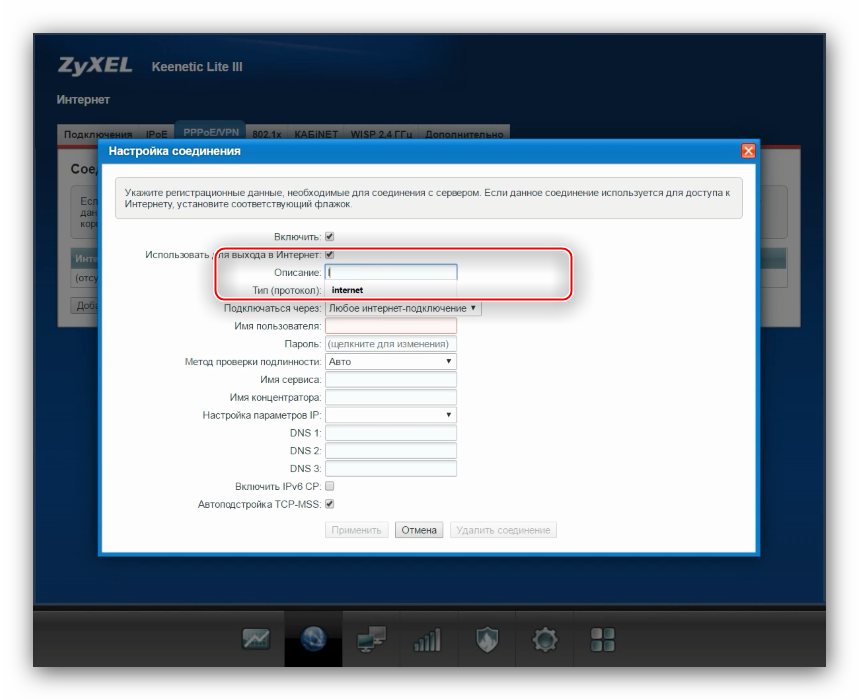
Task: Focus the Имя концентратора input field
Action: coord(391,397)
